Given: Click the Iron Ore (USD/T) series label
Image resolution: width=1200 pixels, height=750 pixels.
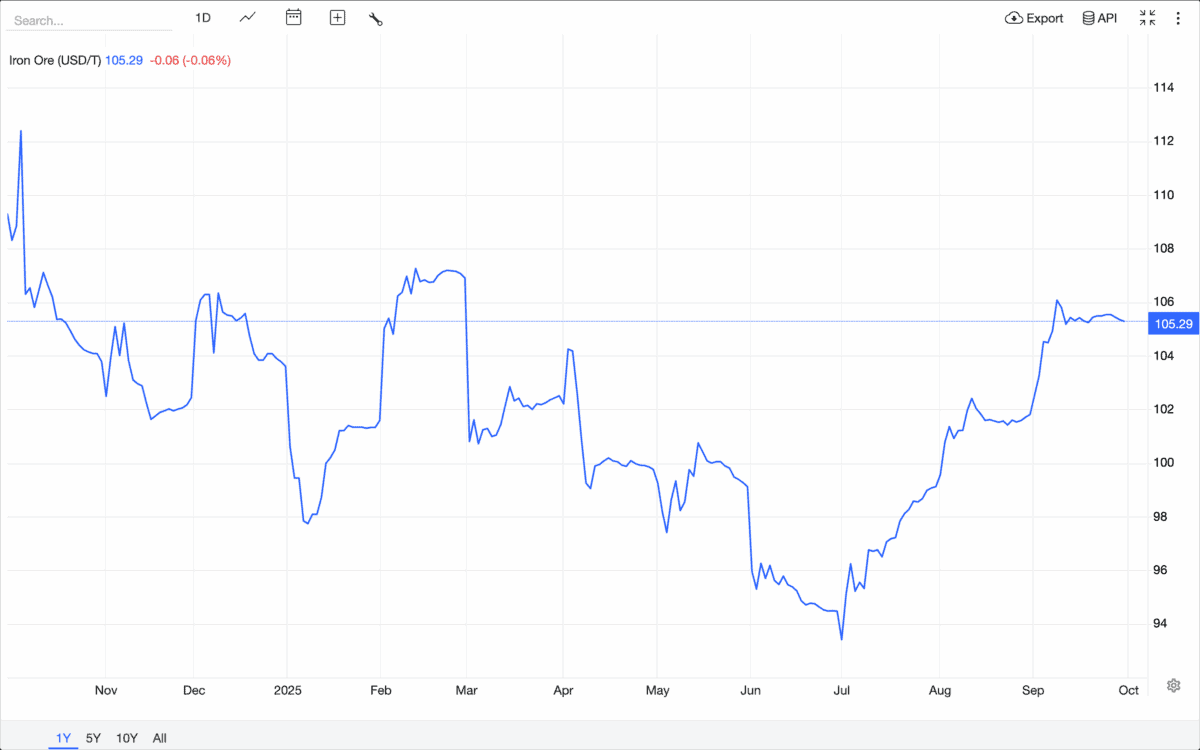Looking at the screenshot, I should click(x=55, y=60).
